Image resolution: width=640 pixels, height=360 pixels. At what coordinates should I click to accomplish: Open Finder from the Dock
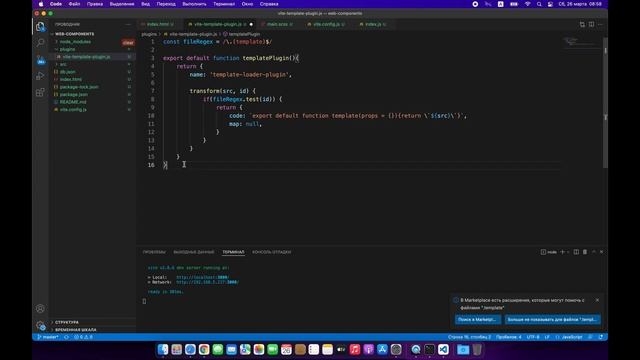click(x=163, y=349)
